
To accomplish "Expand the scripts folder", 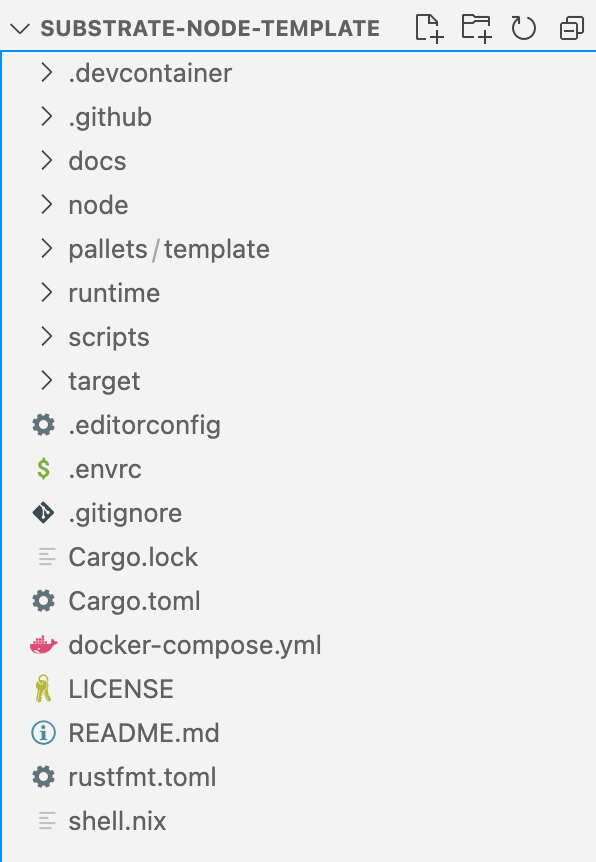I will (x=298, y=337).
